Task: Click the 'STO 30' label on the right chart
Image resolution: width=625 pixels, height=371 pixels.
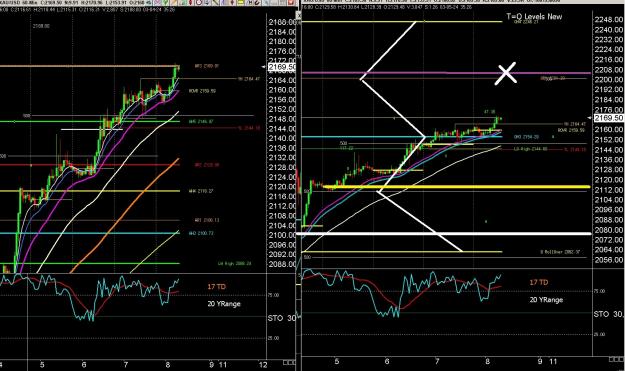Action: [608, 314]
